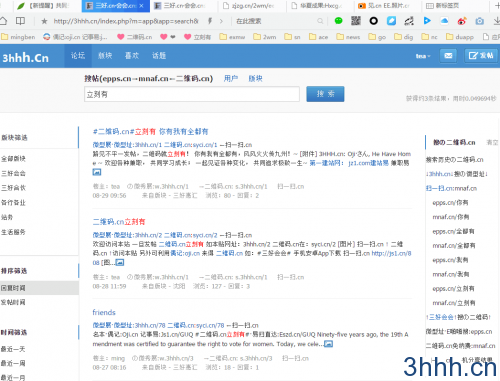Click the search magnifier in browser search box

point(320,21)
